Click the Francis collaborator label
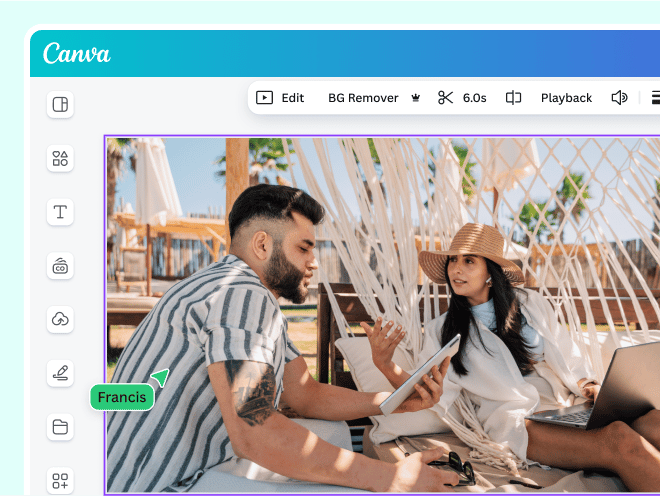This screenshot has width=660, height=496. coord(122,398)
